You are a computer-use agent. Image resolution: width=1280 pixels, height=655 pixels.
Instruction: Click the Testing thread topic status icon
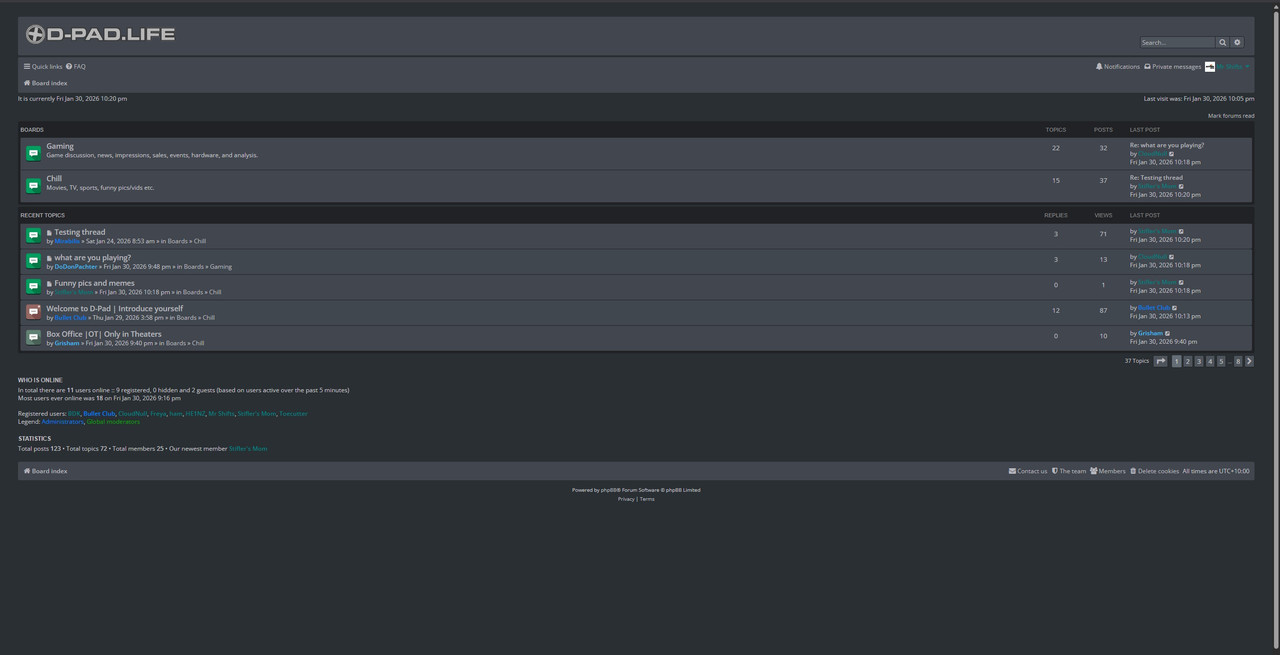(33, 236)
